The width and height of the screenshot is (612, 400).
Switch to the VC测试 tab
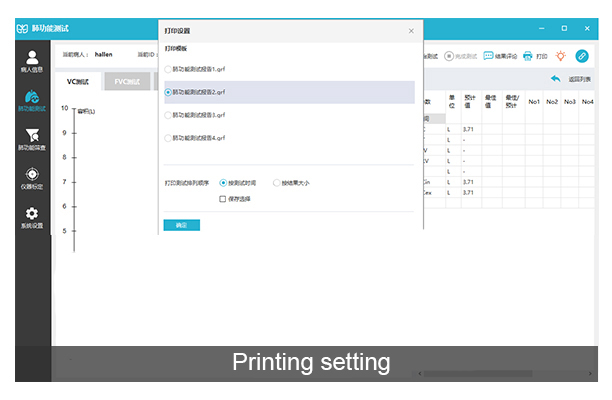pos(78,82)
